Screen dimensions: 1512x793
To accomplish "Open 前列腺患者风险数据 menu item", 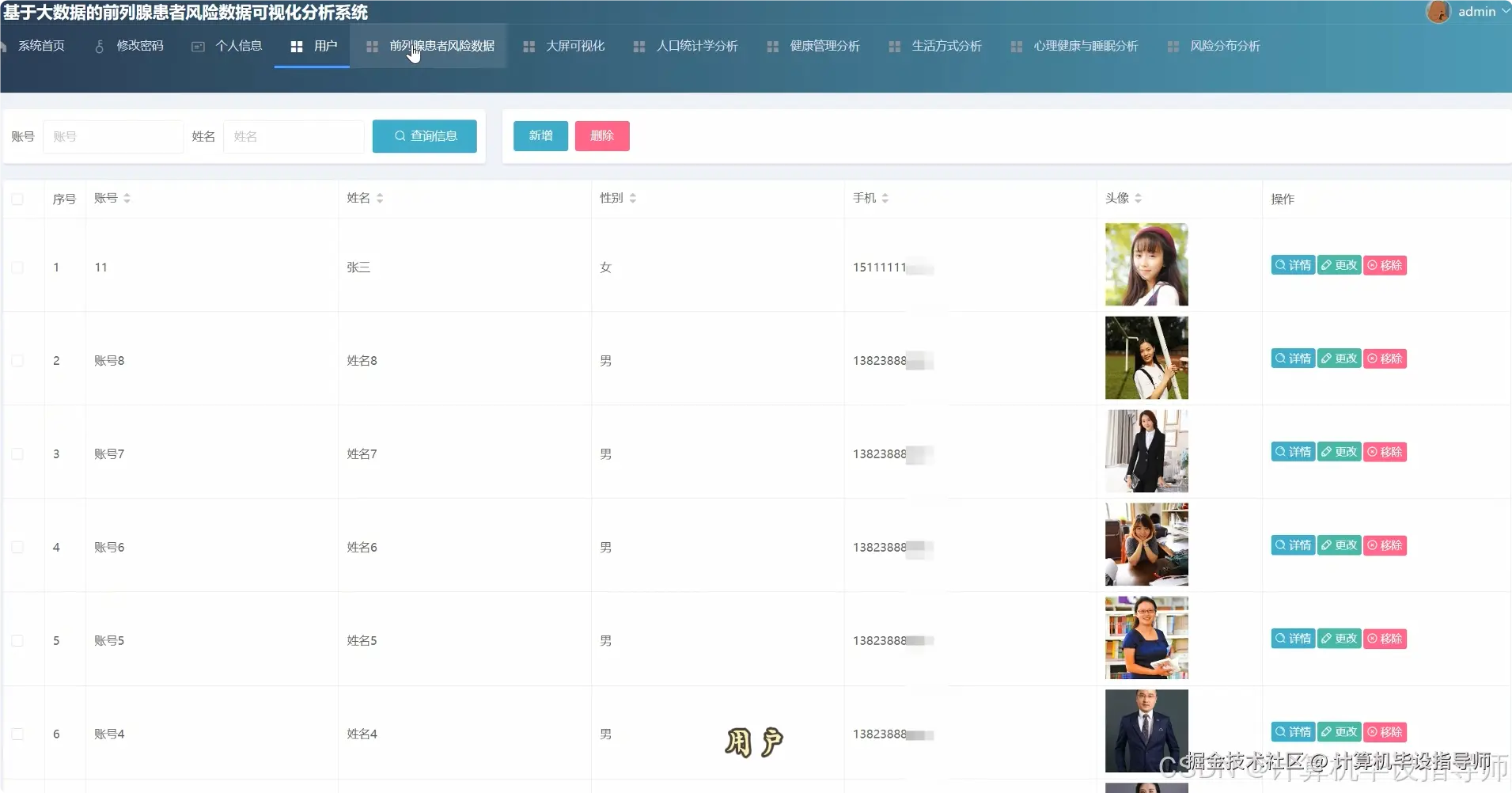I will (x=429, y=46).
